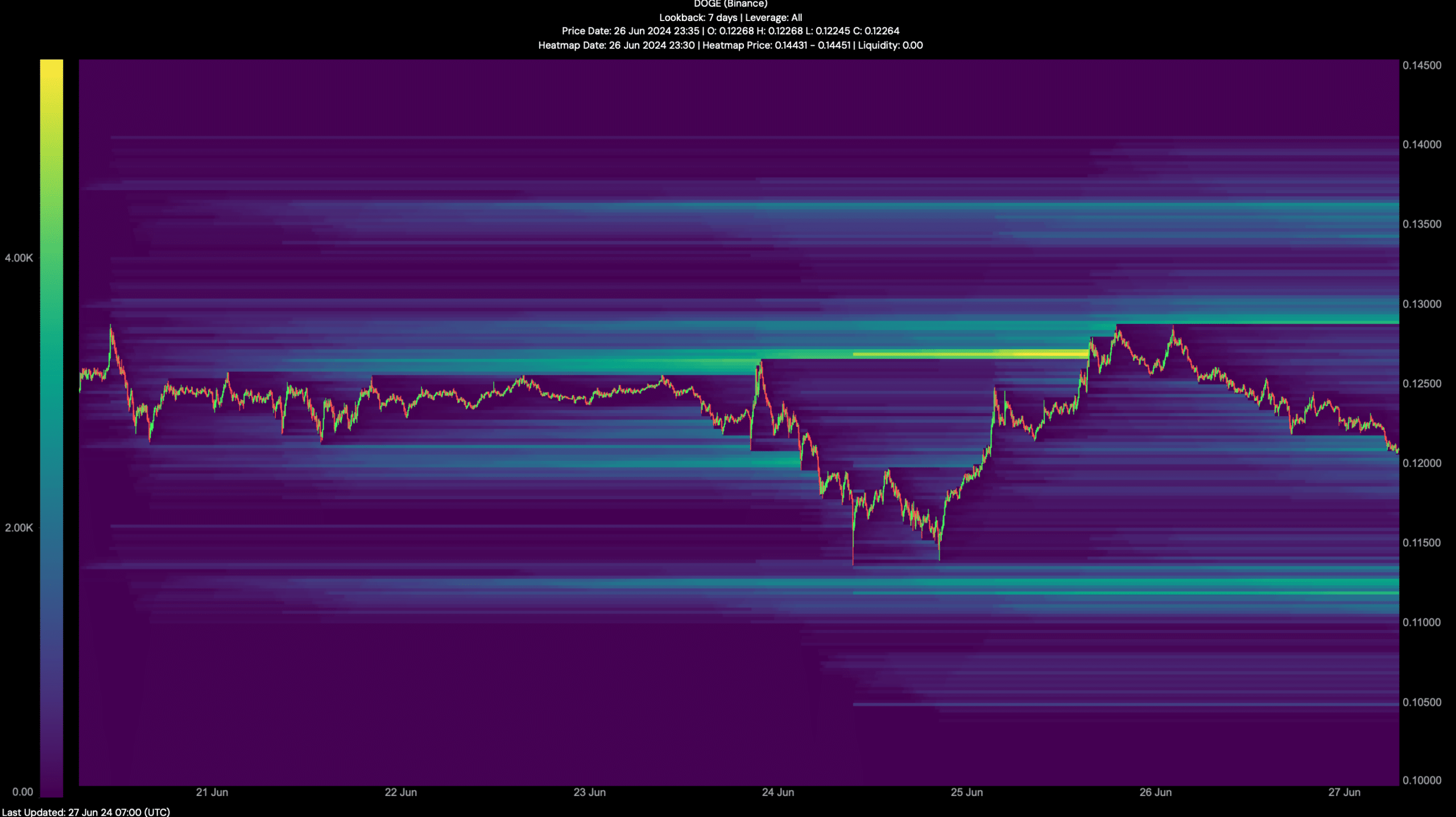Click the 0.13000 price axis label
The width and height of the screenshot is (1456, 817).
click(x=1422, y=304)
